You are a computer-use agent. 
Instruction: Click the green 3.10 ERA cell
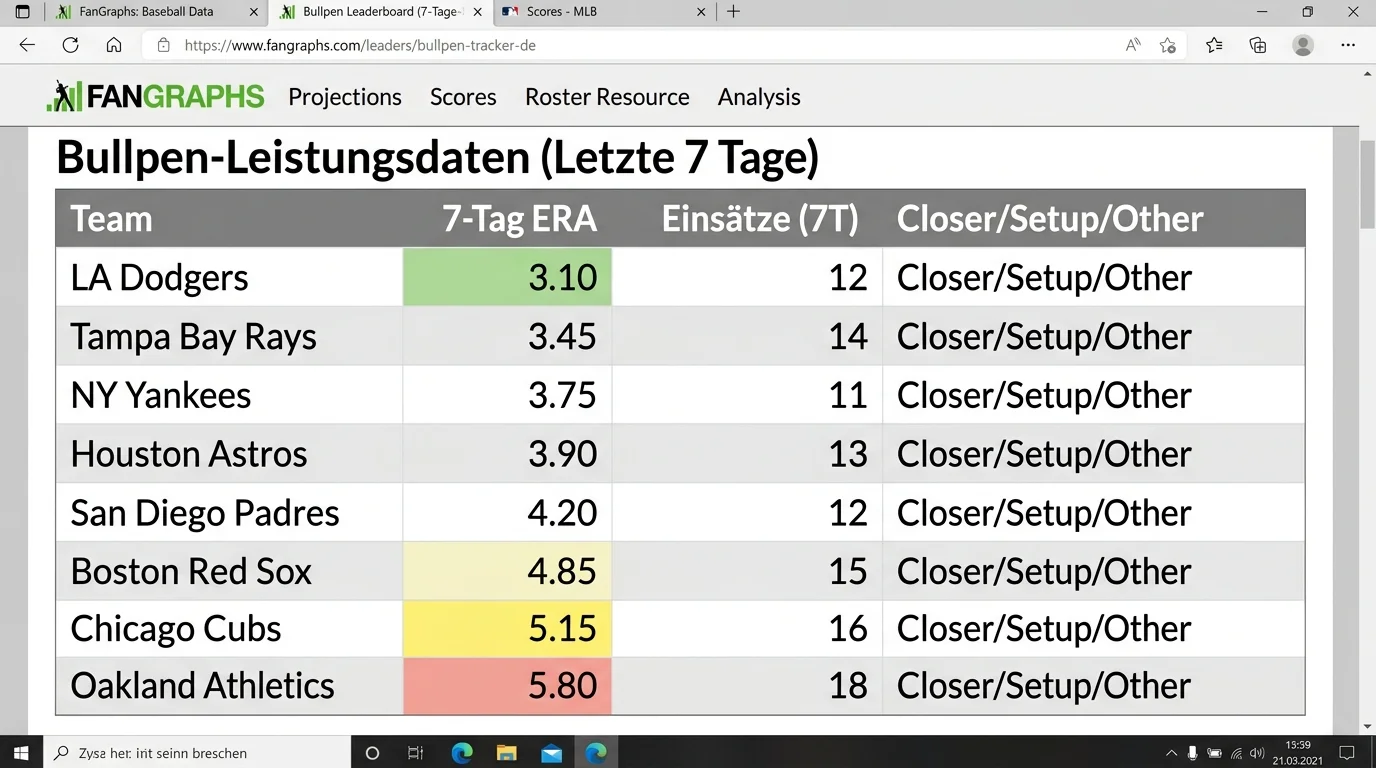pos(507,277)
